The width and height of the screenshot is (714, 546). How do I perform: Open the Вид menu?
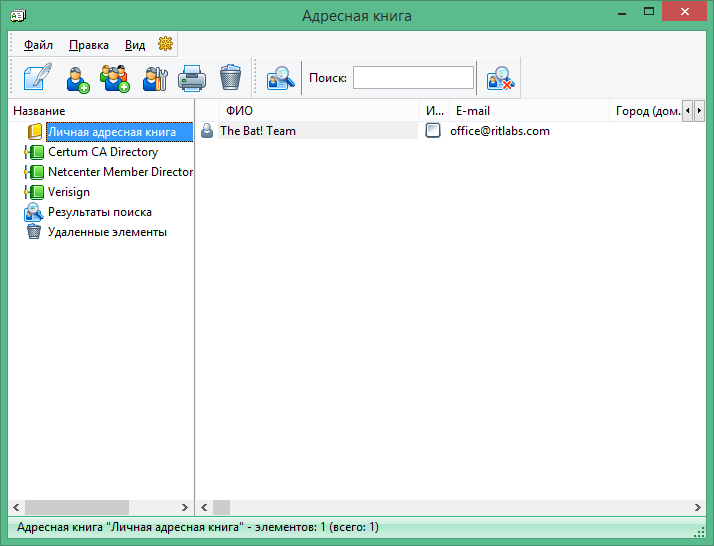[x=135, y=45]
